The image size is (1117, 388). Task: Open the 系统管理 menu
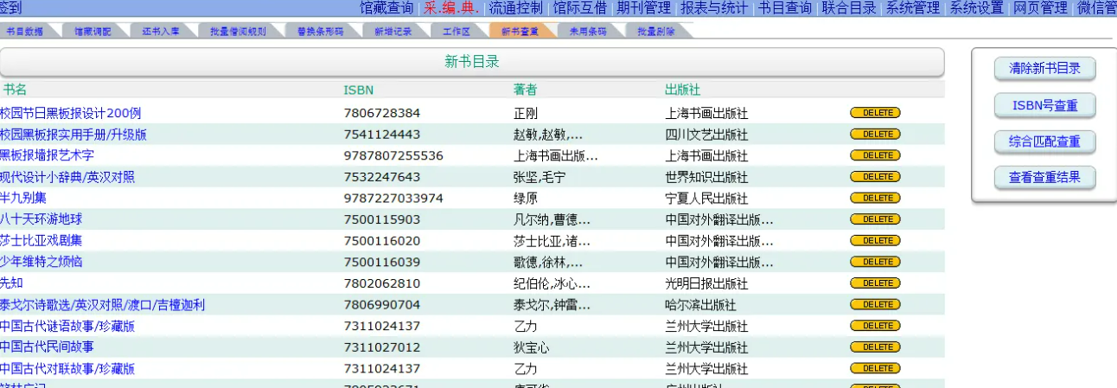[x=913, y=8]
